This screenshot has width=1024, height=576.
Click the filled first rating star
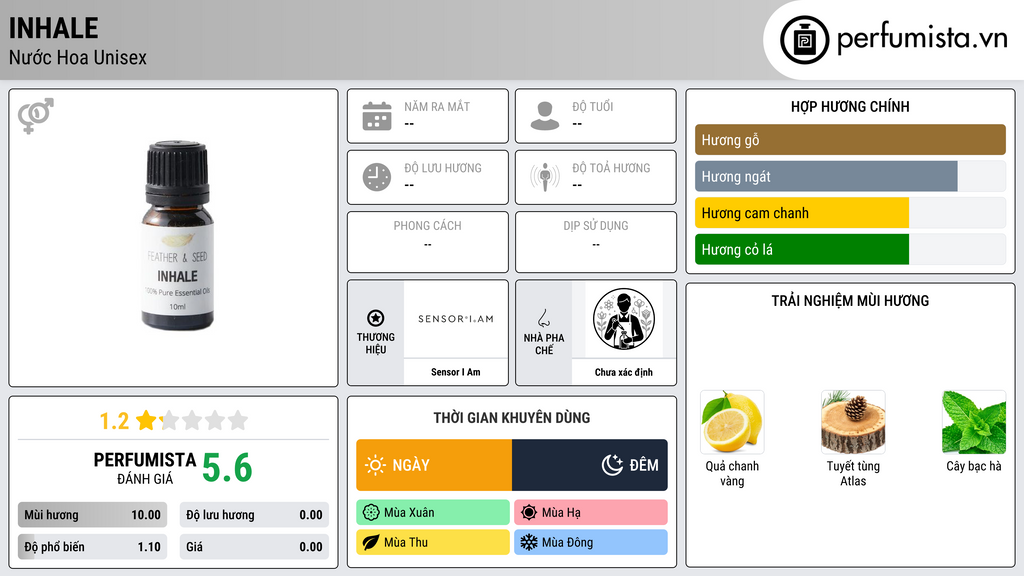(146, 420)
